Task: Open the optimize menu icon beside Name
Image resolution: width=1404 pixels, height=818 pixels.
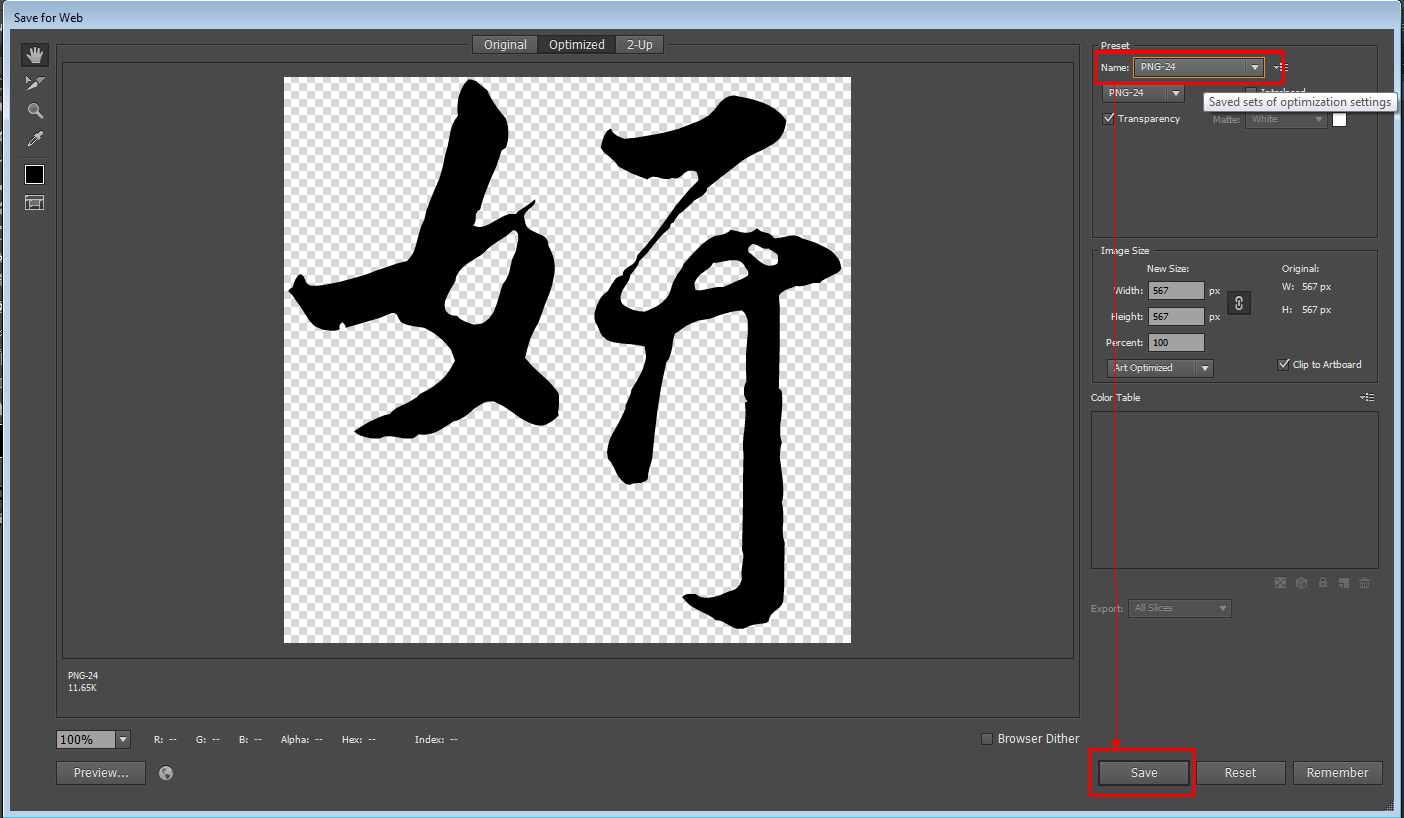Action: click(x=1282, y=67)
